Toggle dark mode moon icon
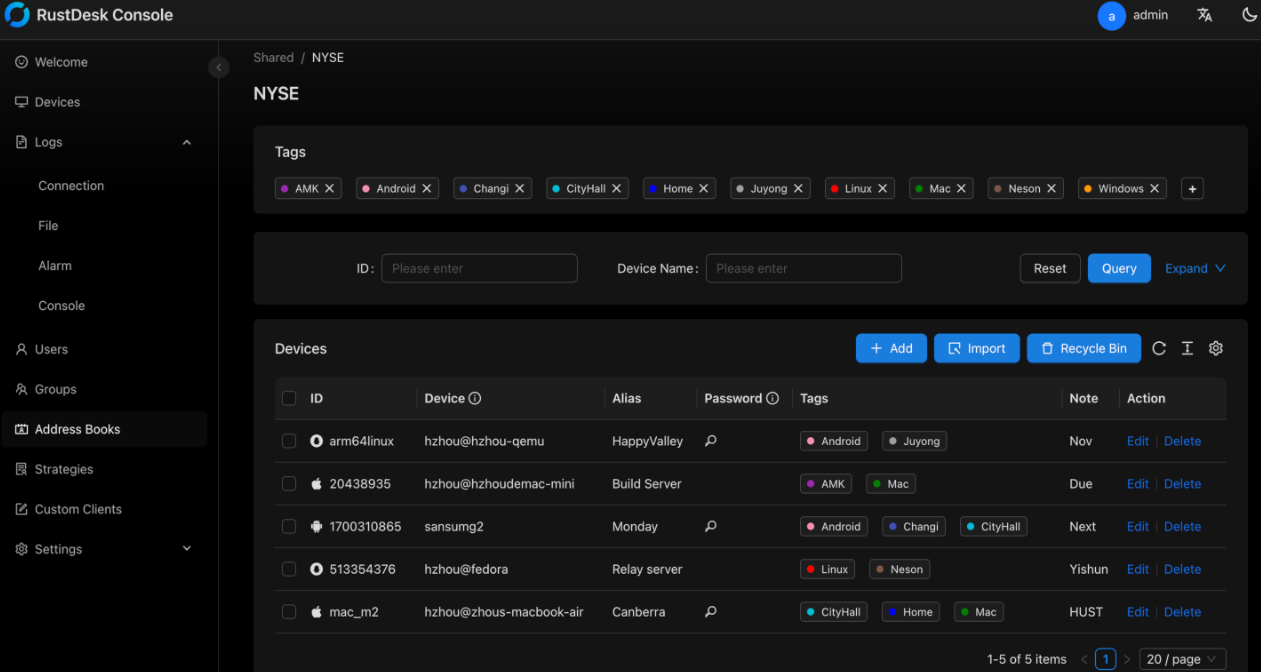1261x672 pixels. pyautogui.click(x=1249, y=15)
